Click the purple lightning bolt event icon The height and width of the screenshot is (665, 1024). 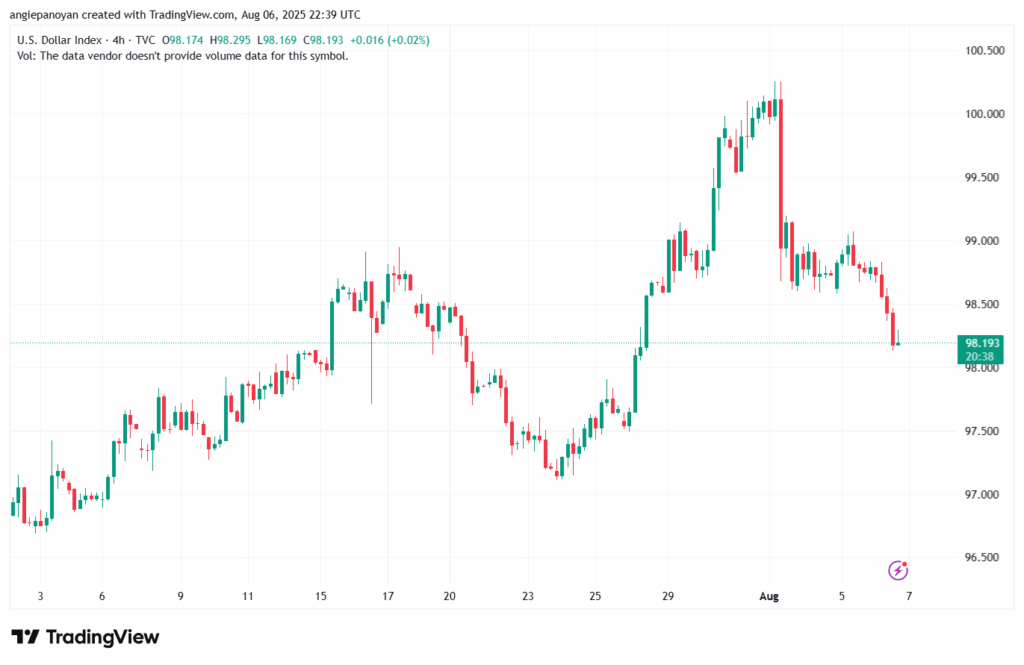pyautogui.click(x=898, y=570)
